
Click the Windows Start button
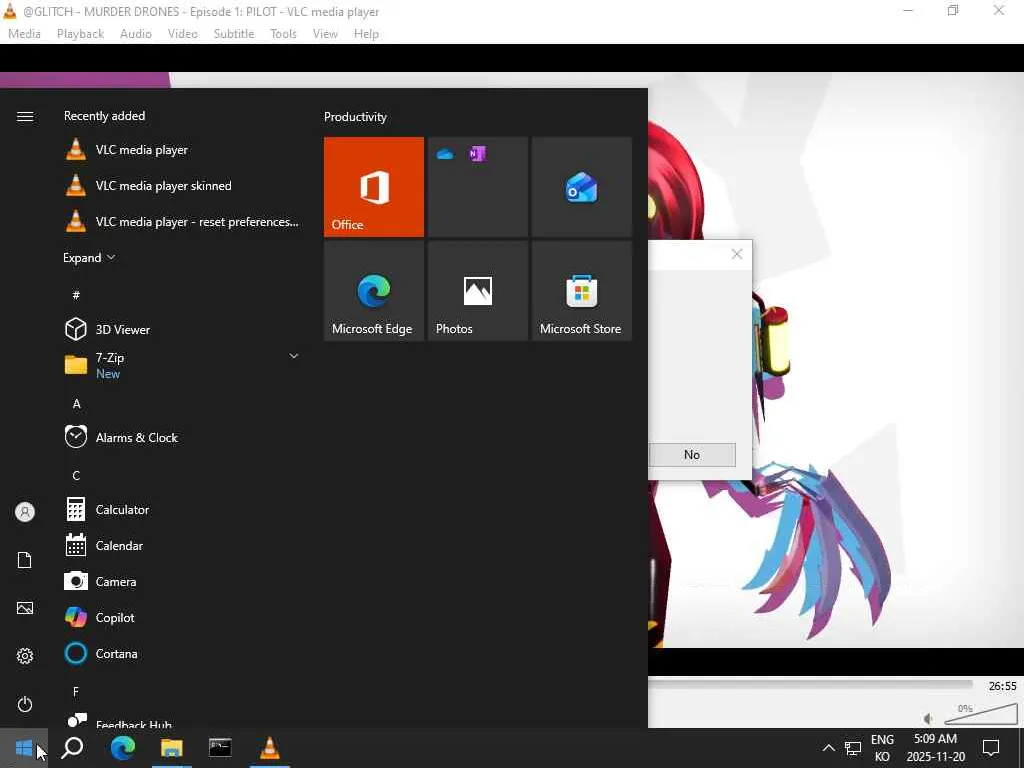24,748
